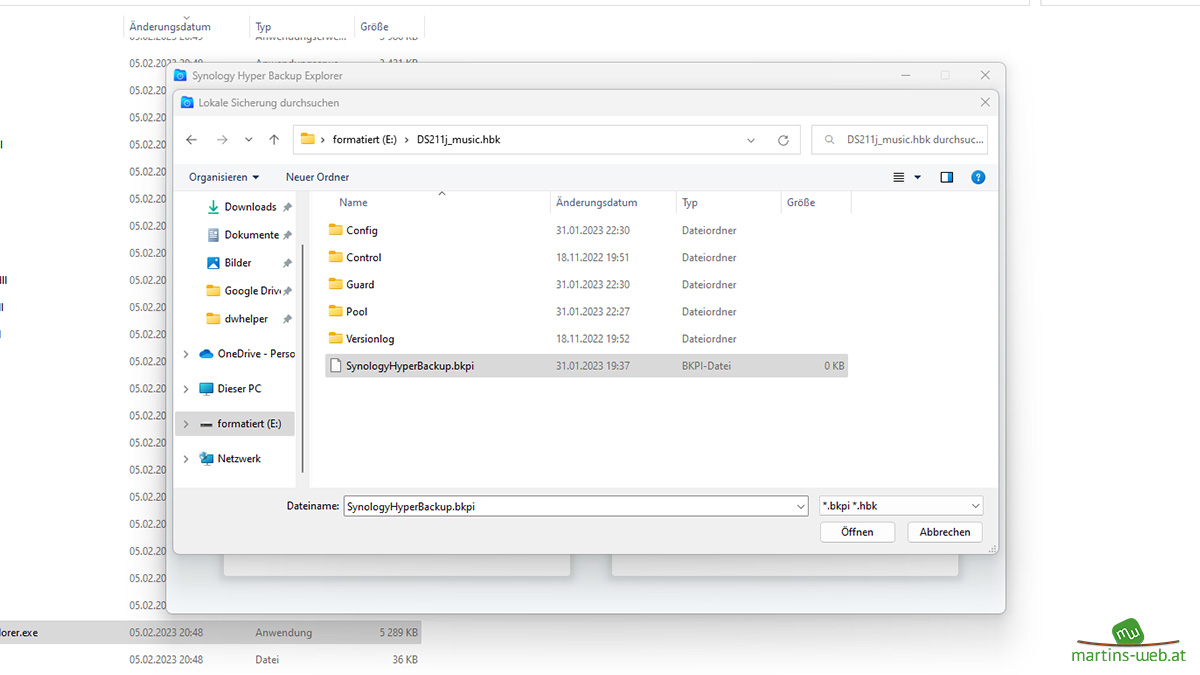The image size is (1200, 675).
Task: Close the Lokale Sicherung durchsuchen dialog
Action: 985,102
